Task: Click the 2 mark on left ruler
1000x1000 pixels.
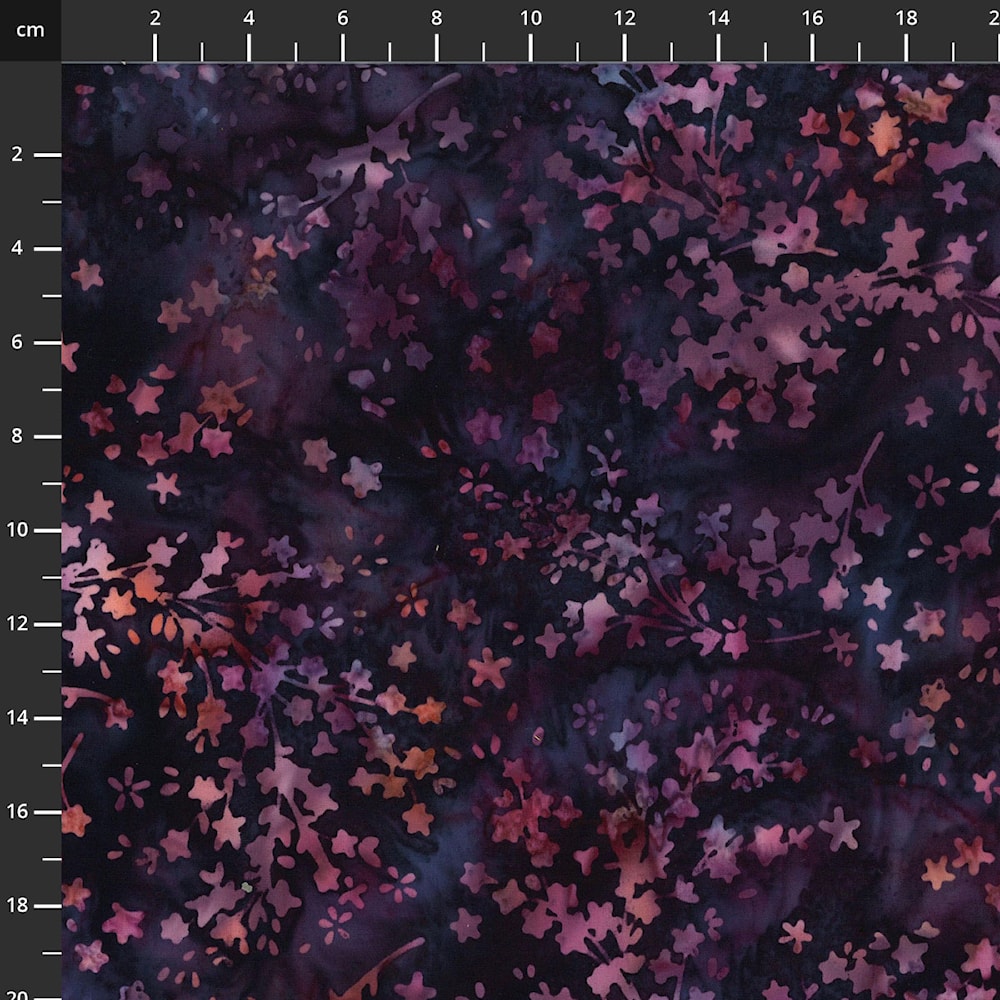Action: tap(17, 155)
